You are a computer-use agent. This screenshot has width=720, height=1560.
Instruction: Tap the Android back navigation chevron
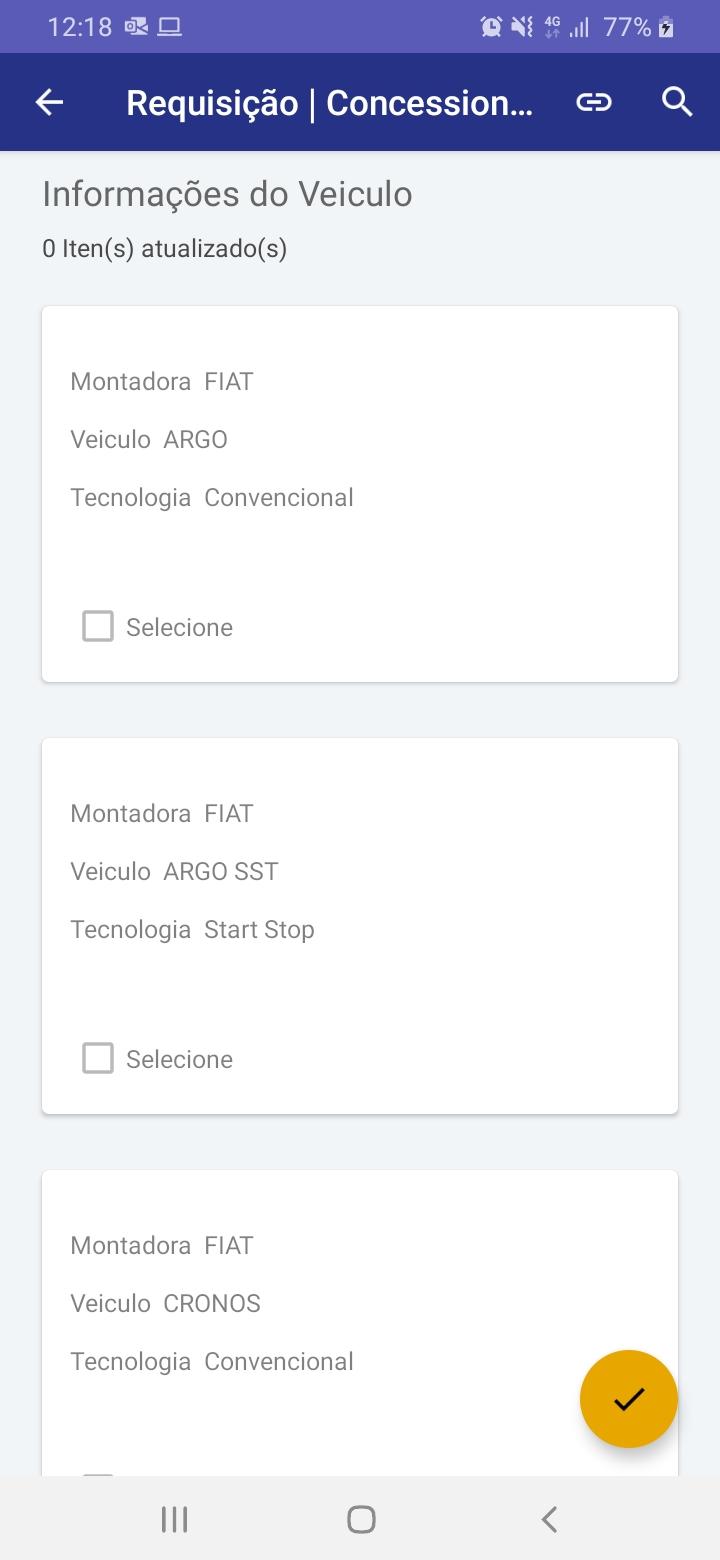coord(548,1520)
